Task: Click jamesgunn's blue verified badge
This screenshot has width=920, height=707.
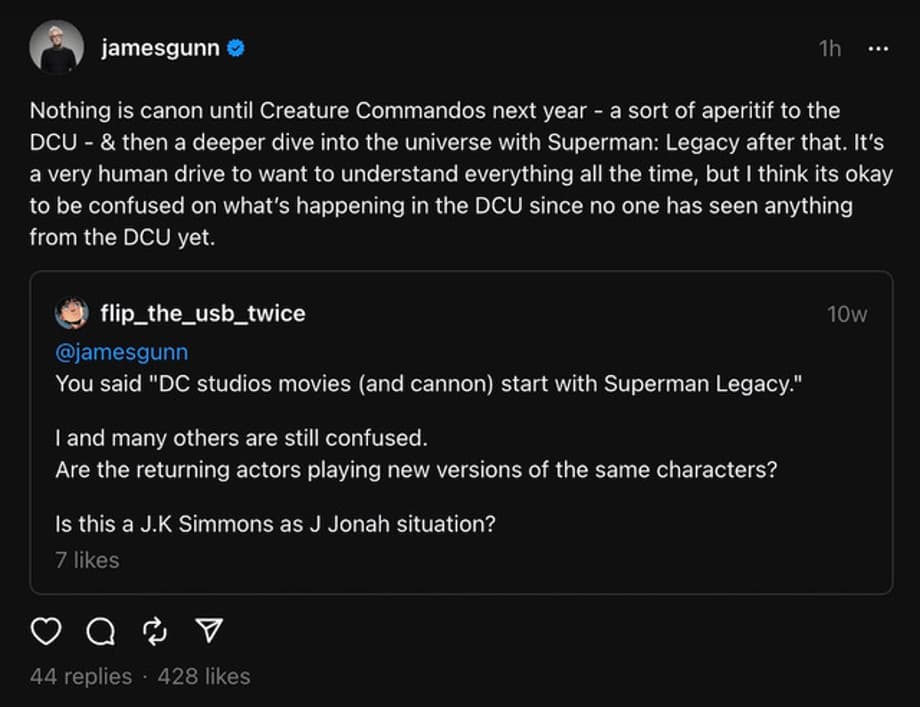Action: (236, 48)
